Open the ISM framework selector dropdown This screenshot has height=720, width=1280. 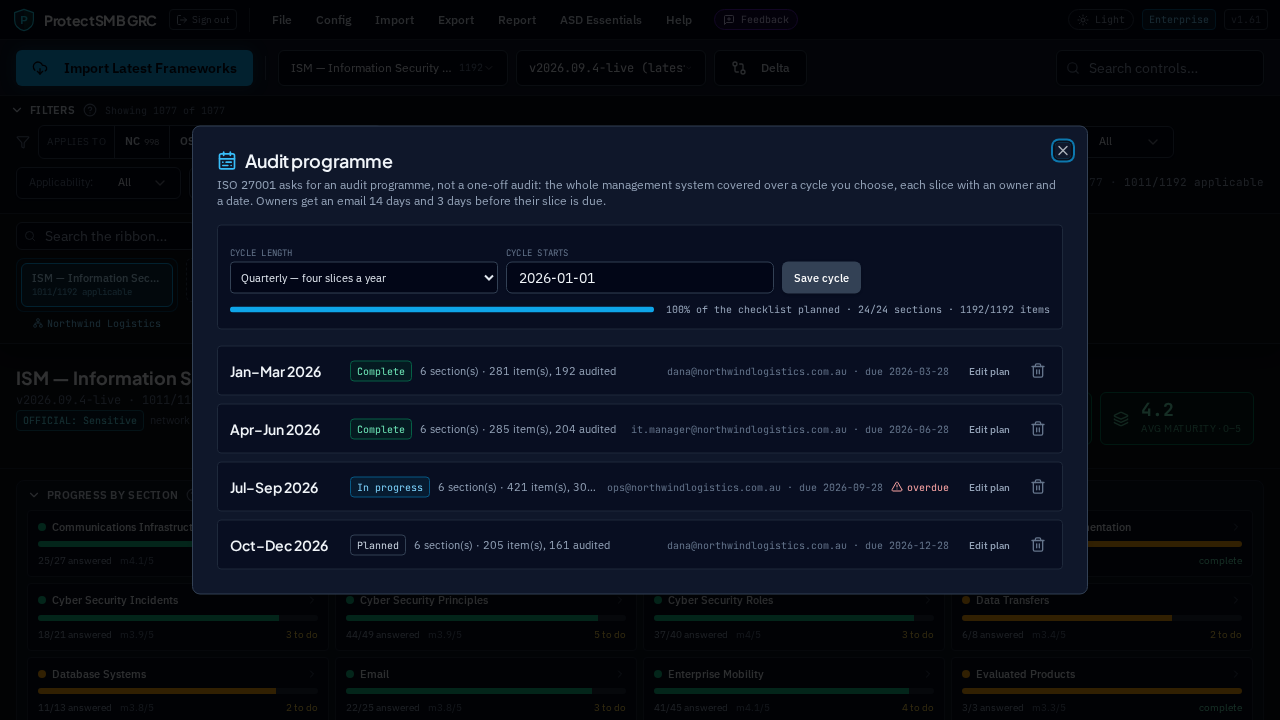click(x=392, y=68)
